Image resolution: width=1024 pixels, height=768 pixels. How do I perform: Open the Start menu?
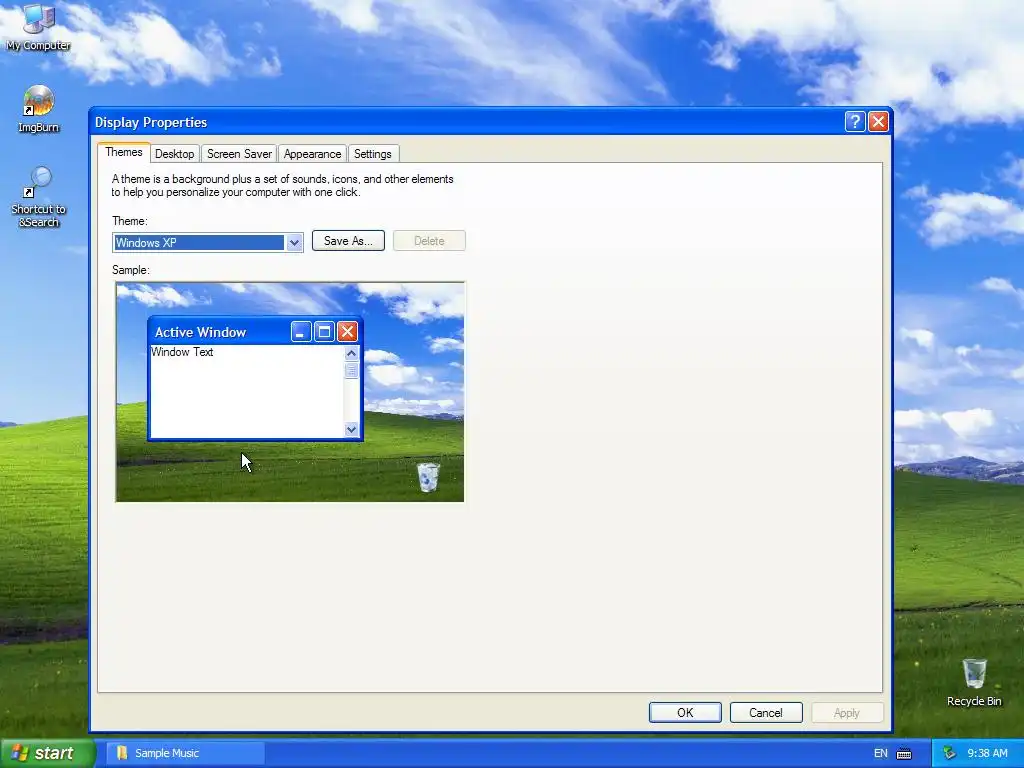[x=47, y=753]
